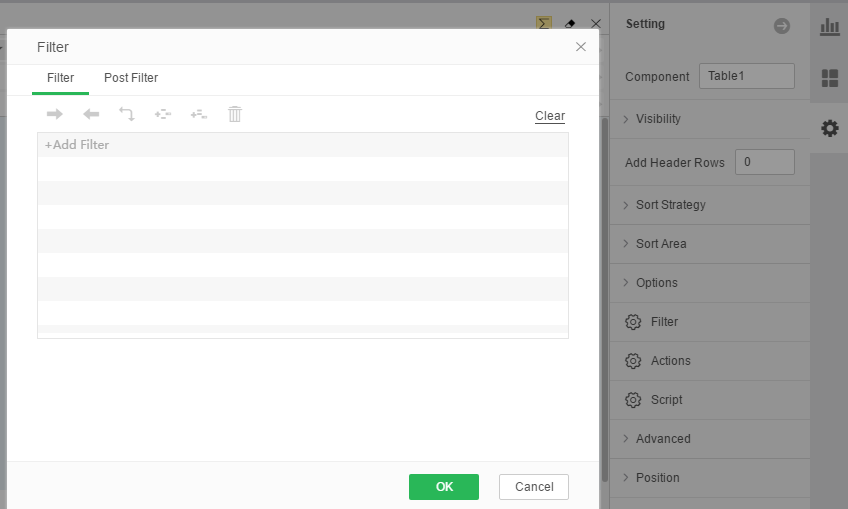Viewport: 848px width, 509px height.
Task: Switch to the Post Filter tab
Action: pyautogui.click(x=131, y=78)
